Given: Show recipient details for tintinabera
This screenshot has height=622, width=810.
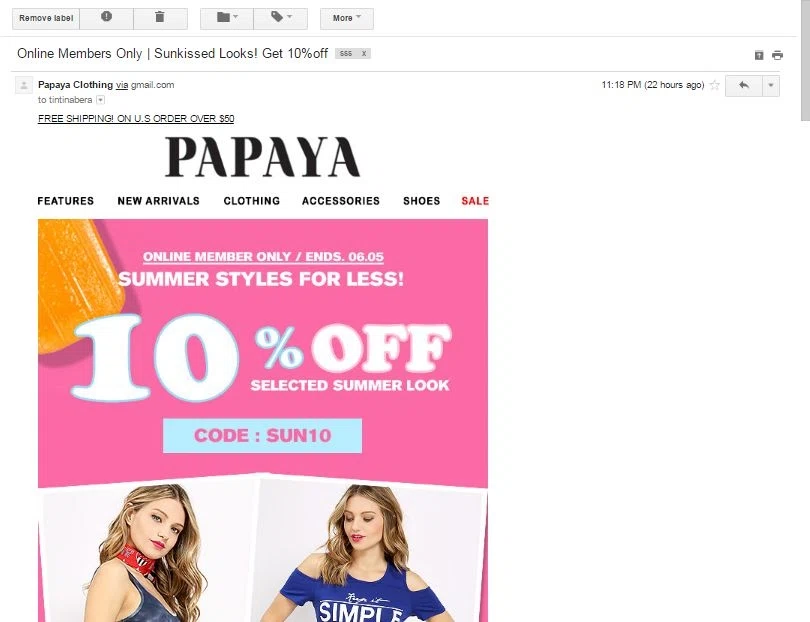Looking at the screenshot, I should pos(101,100).
